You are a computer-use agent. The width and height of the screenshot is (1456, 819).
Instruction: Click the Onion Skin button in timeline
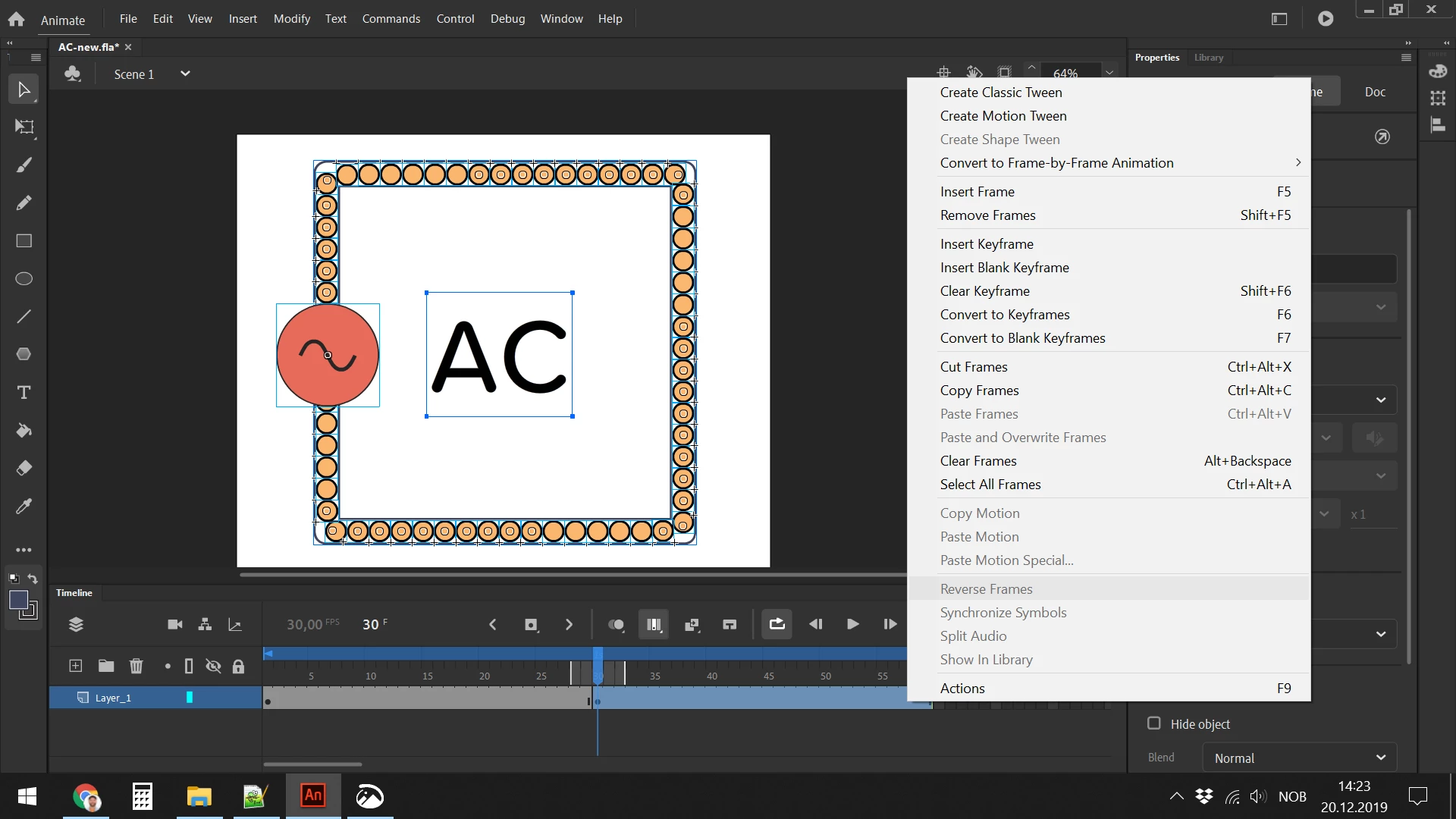tap(616, 625)
